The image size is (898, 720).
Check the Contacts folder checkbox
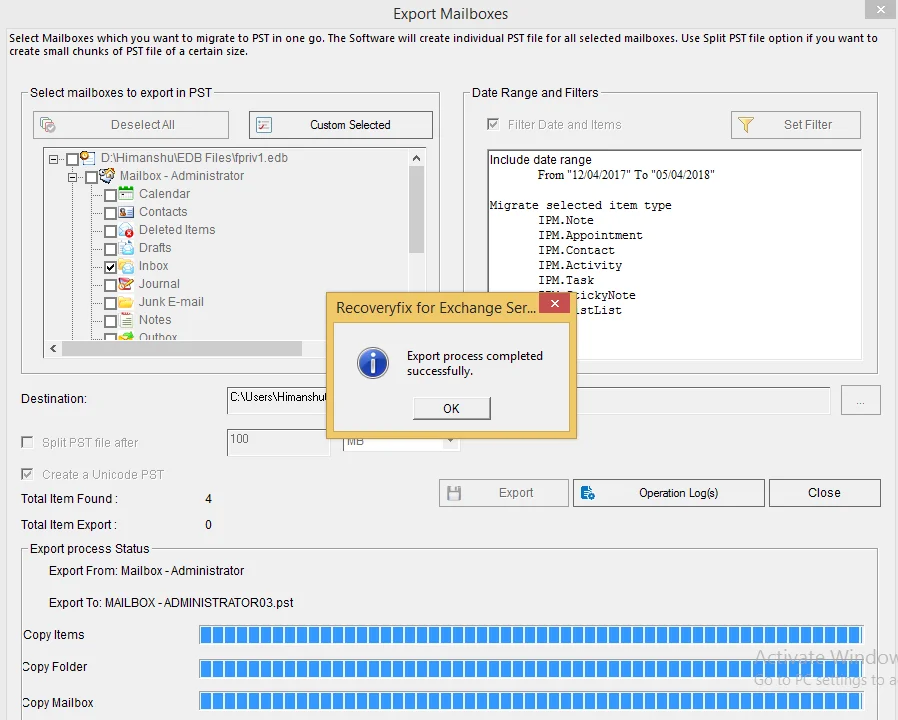pyautogui.click(x=111, y=213)
